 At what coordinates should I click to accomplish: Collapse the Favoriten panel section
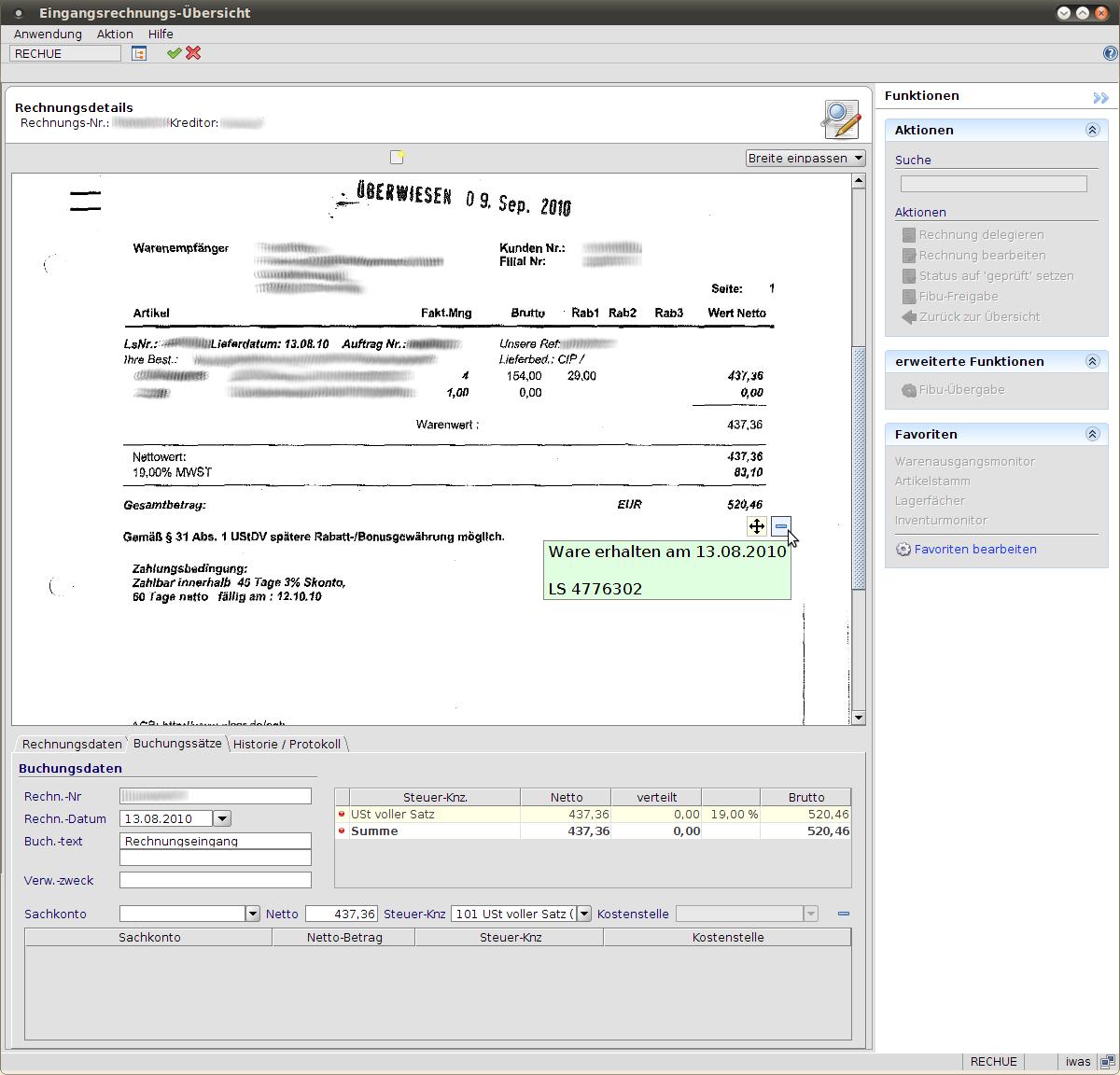(x=1092, y=434)
